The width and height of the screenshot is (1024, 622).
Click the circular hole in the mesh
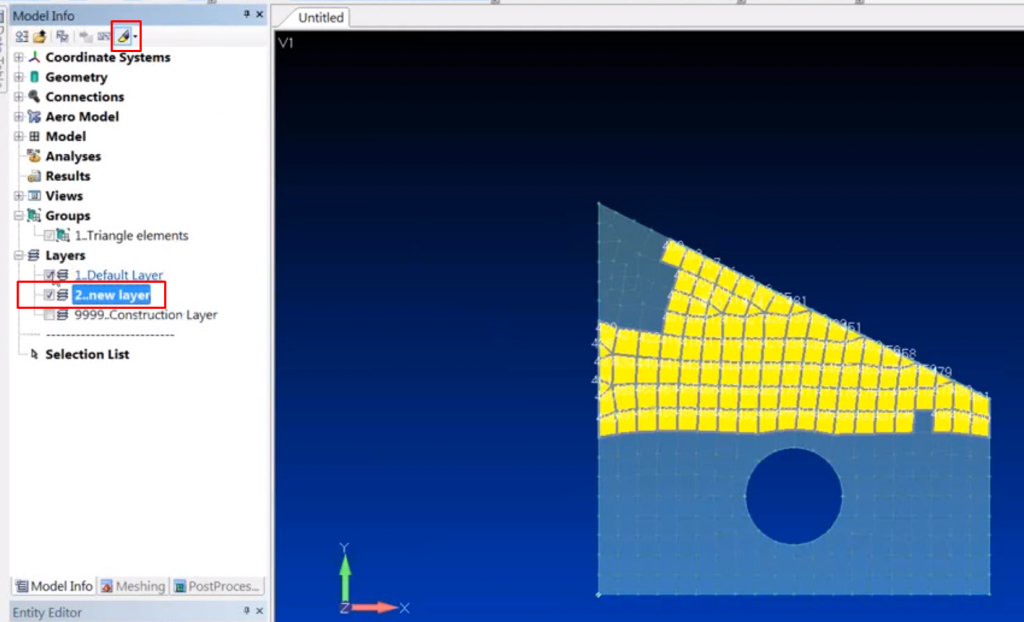click(793, 496)
